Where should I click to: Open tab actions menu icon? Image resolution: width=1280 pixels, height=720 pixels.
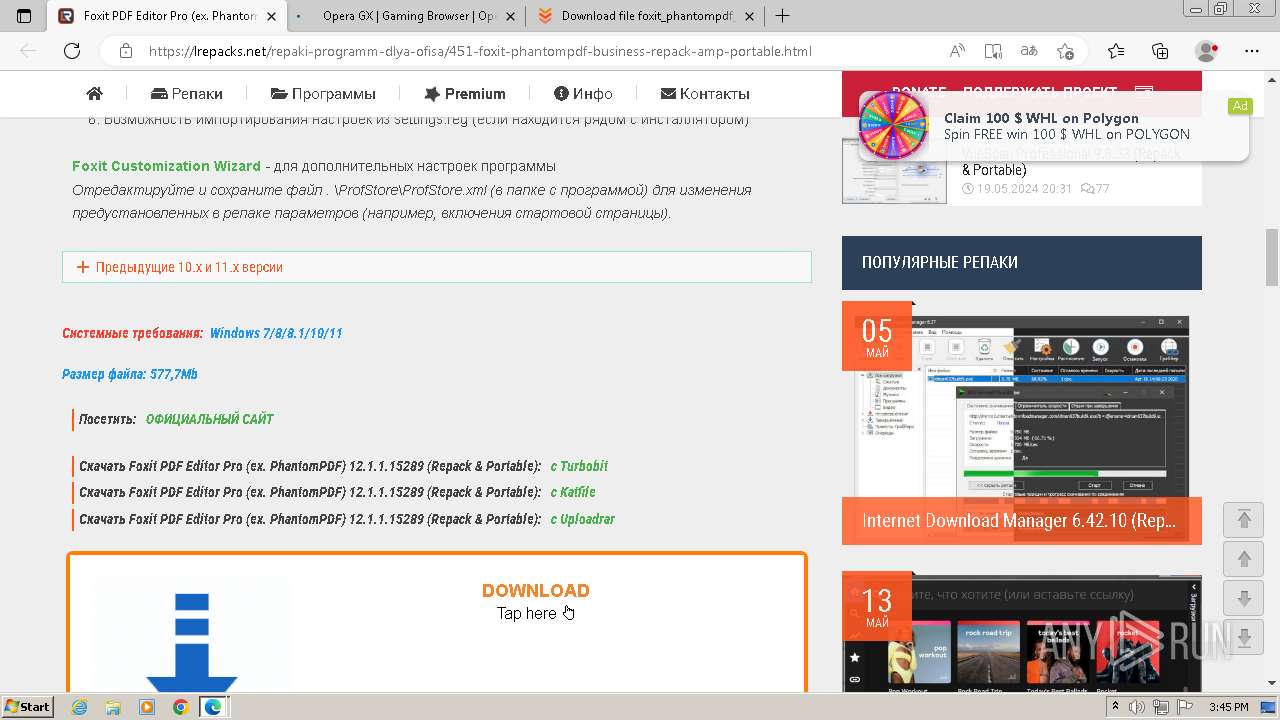24,16
